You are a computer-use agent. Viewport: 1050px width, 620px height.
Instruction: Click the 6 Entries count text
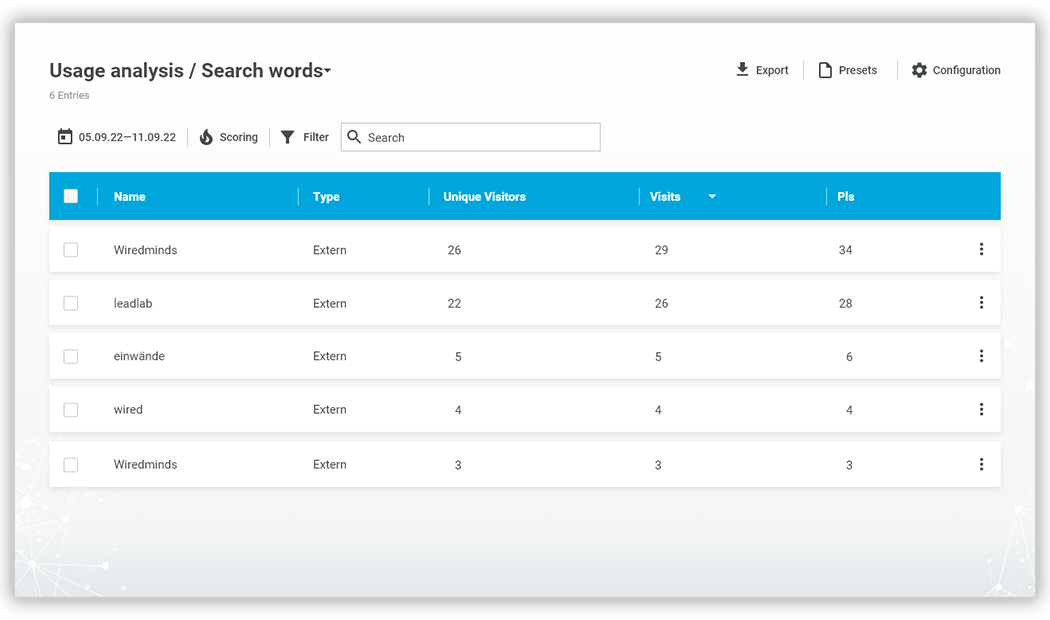coord(69,95)
